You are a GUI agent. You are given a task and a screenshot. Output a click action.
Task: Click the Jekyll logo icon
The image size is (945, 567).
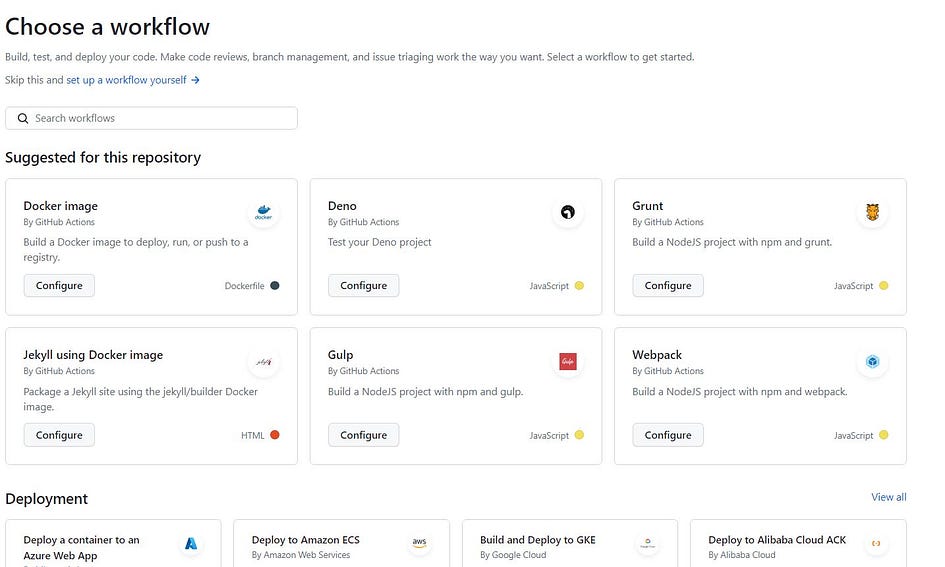[x=263, y=362]
